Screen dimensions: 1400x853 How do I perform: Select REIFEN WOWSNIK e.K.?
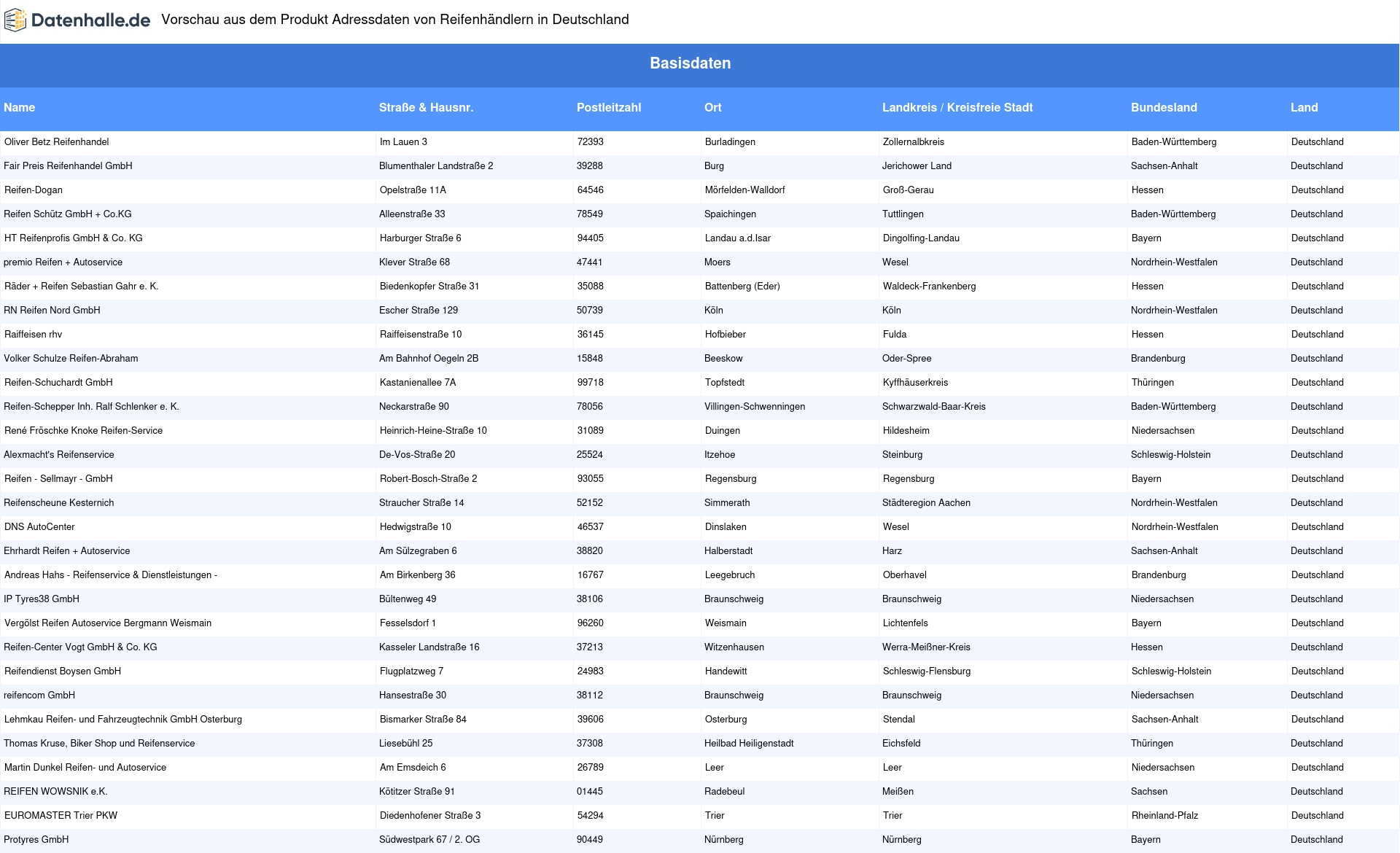[x=56, y=791]
